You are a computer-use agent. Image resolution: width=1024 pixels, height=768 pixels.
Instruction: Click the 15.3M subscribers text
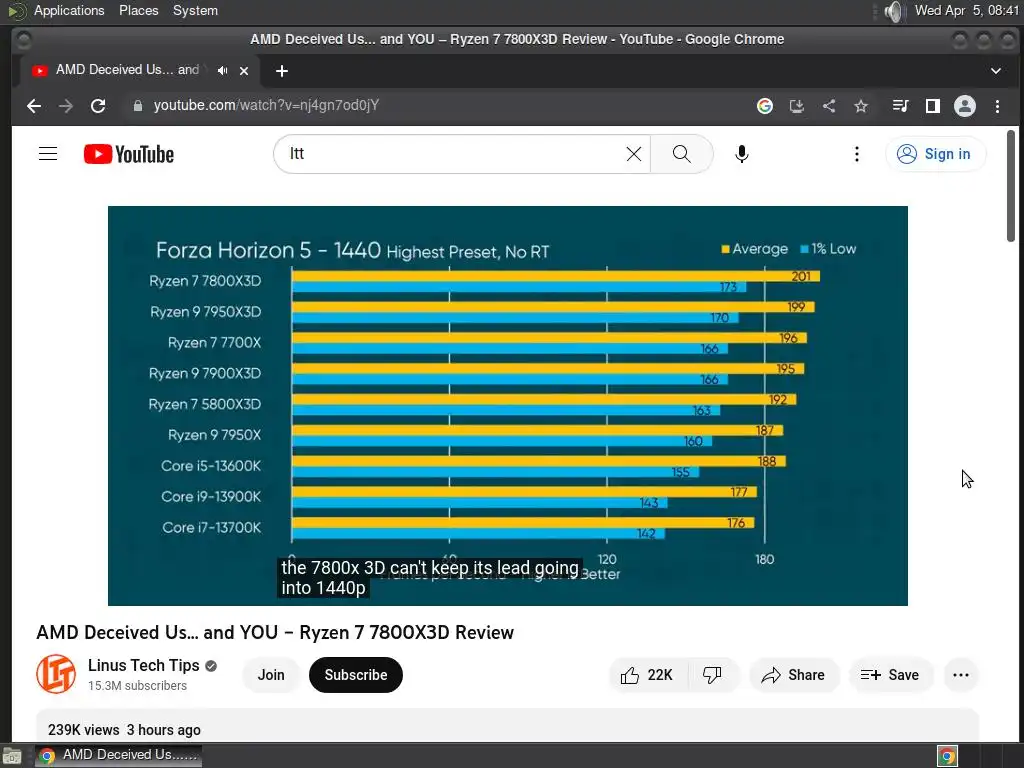pyautogui.click(x=137, y=686)
